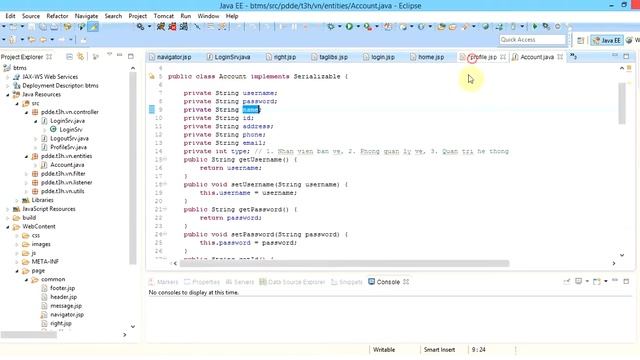The height and width of the screenshot is (360, 640).
Task: Select ProfileSrv.java in Project Explorer
Action: coord(68,147)
